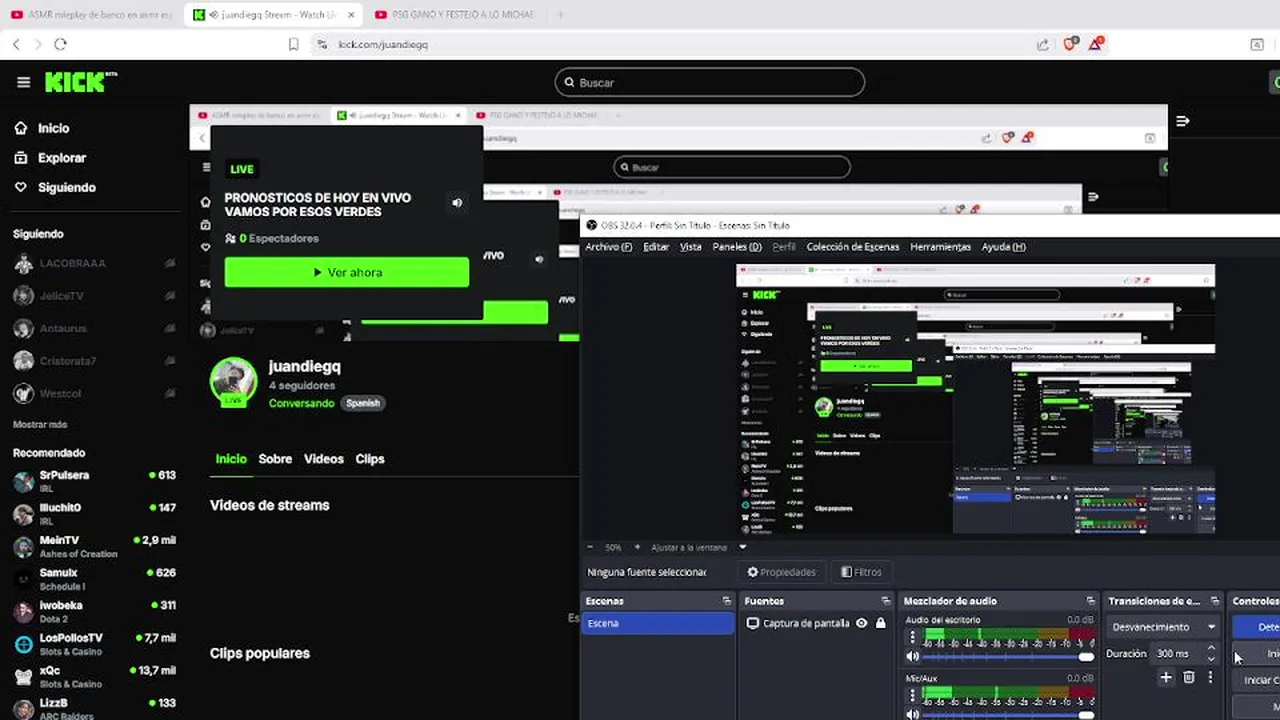Open OBS Propiedades button

(782, 572)
